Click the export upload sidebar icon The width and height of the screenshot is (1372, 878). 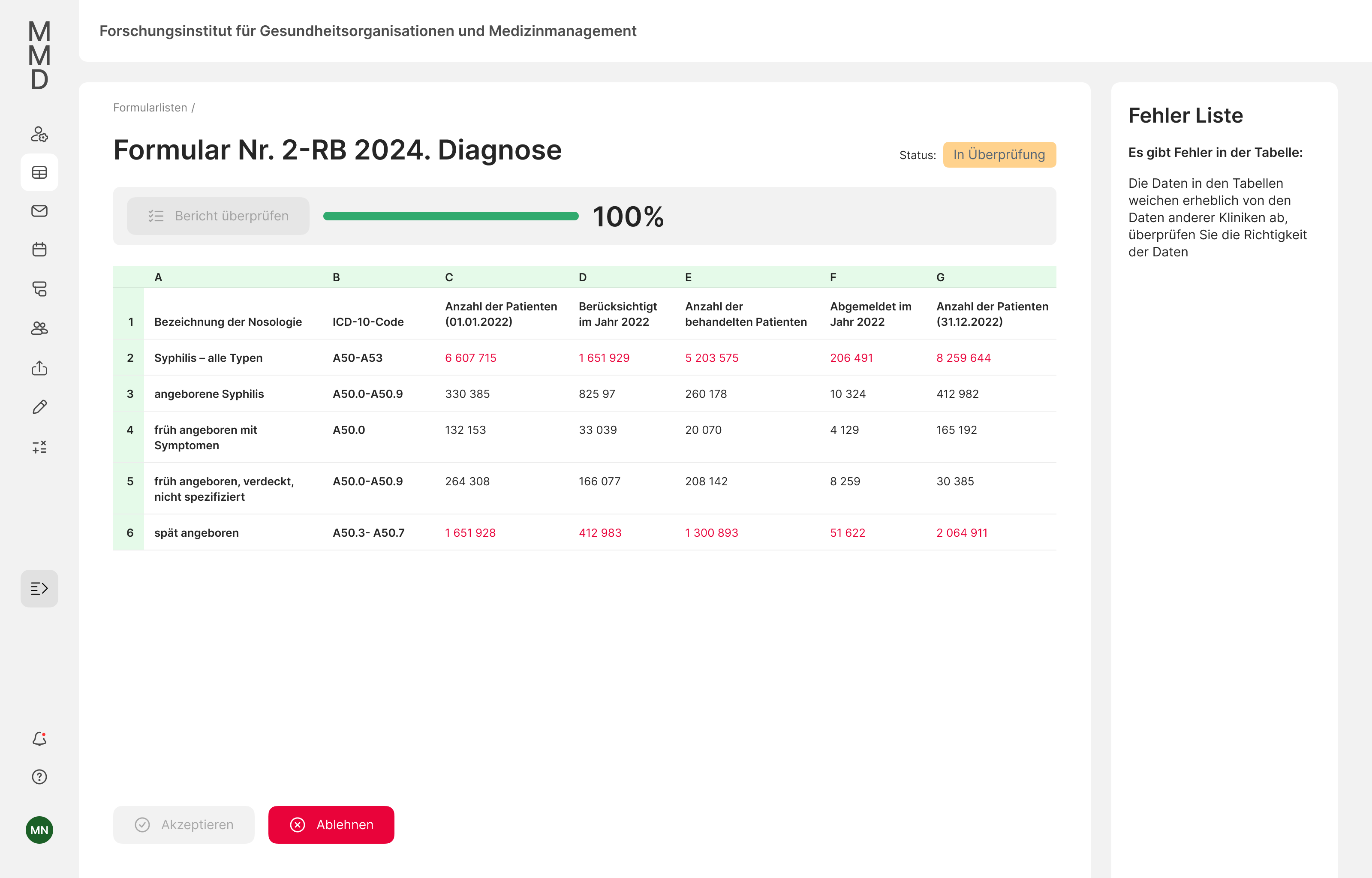coord(39,368)
